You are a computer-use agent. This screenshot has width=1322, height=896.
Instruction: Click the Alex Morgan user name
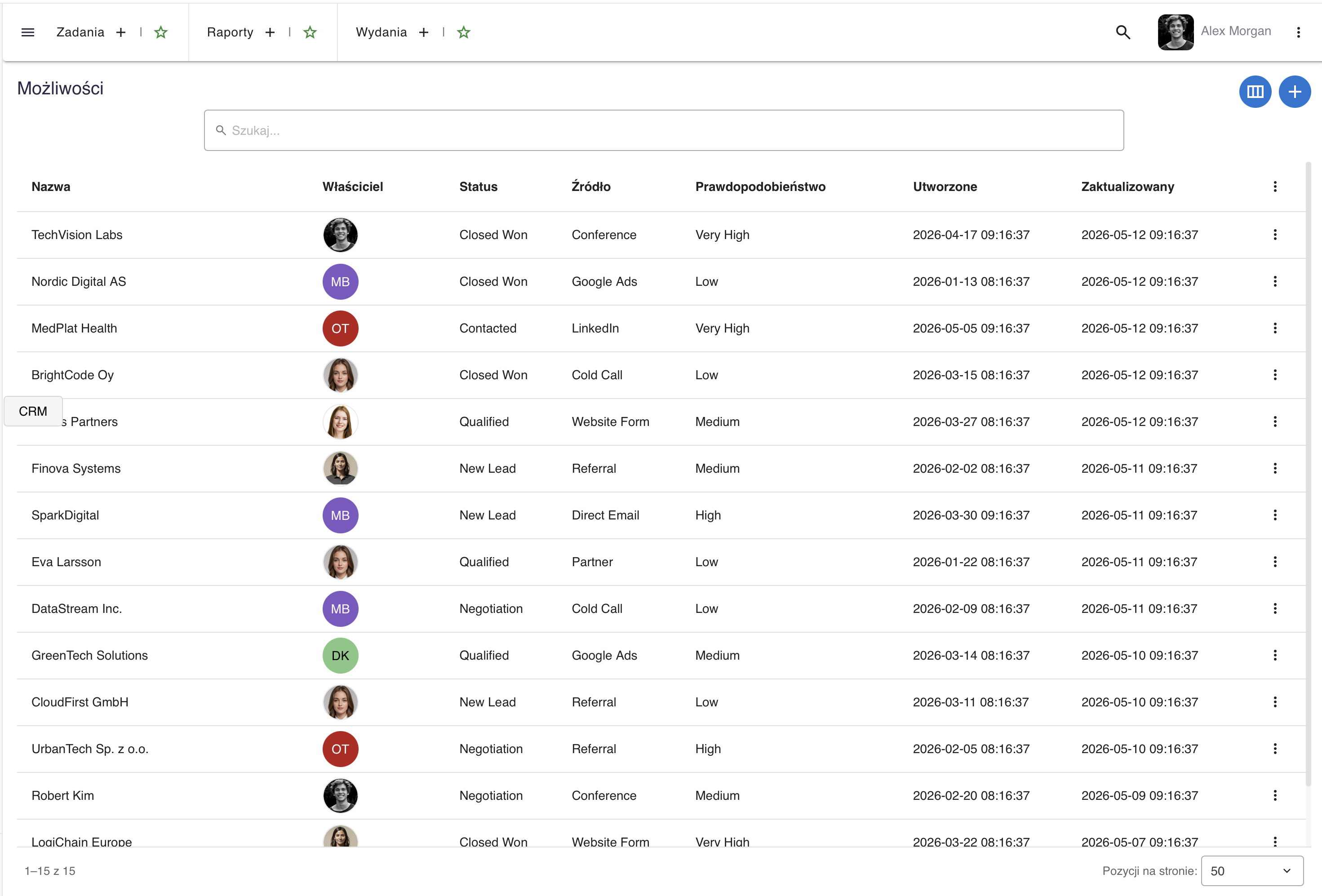pos(1236,31)
